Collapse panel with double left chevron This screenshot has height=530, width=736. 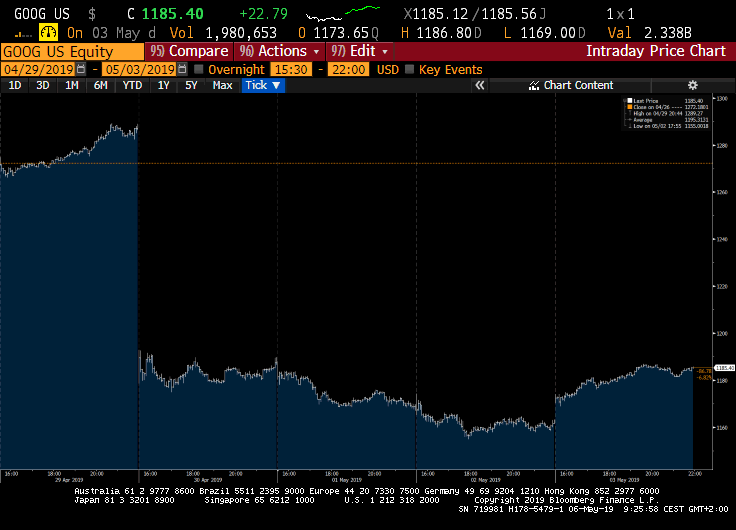[x=480, y=85]
